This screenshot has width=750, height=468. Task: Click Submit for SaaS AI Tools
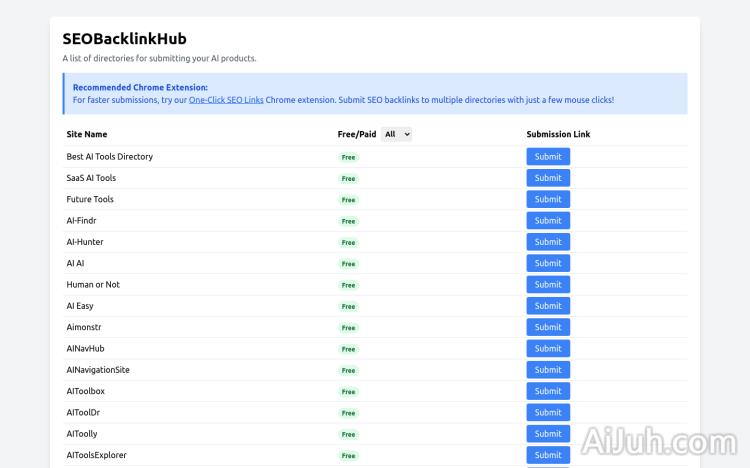[x=548, y=178]
